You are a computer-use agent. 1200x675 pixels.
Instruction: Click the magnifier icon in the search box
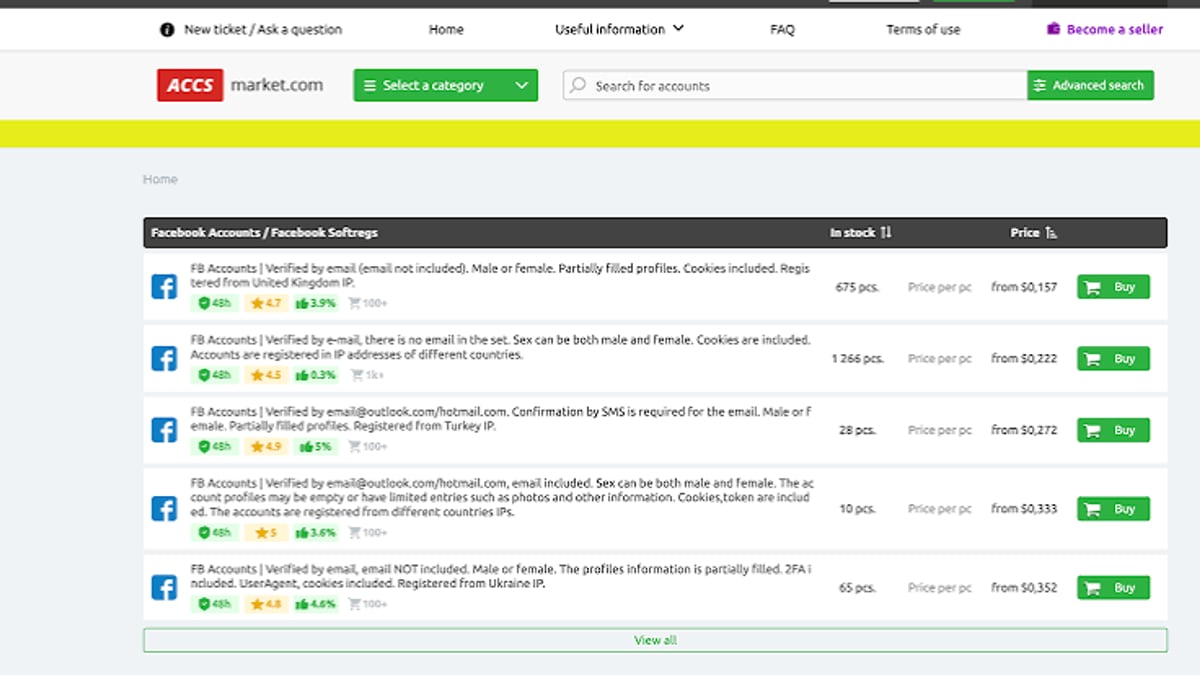(x=578, y=85)
